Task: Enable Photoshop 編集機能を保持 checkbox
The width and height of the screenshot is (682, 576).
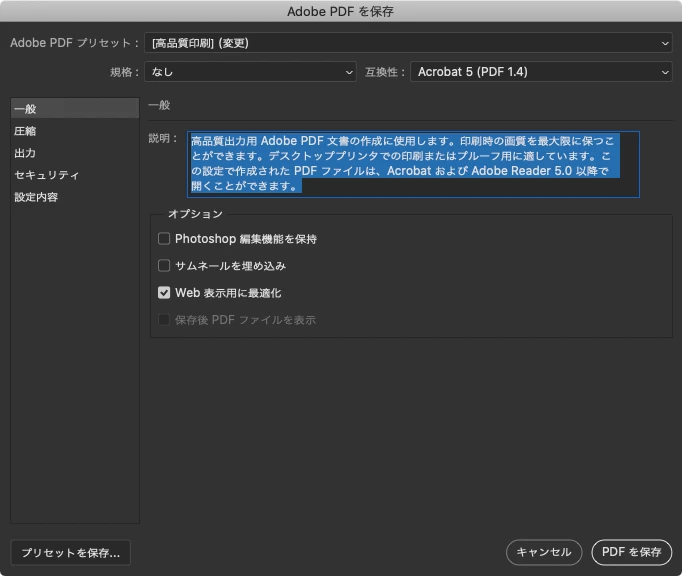Action: pyautogui.click(x=164, y=238)
